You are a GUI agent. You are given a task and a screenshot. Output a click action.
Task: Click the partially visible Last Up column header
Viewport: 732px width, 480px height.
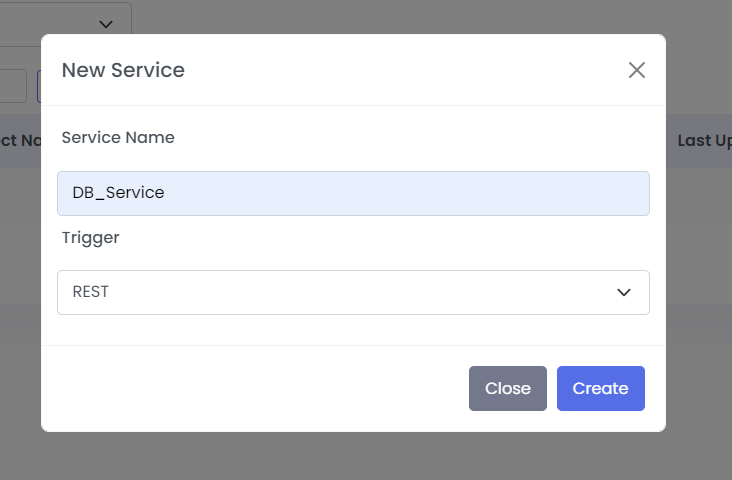(x=704, y=141)
